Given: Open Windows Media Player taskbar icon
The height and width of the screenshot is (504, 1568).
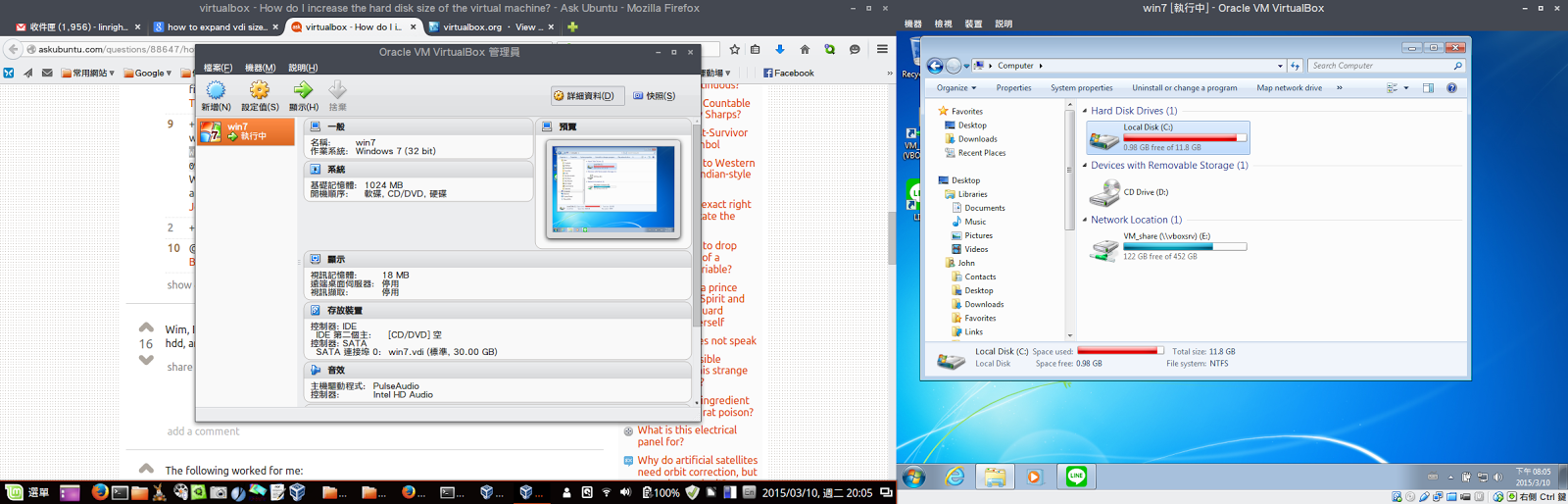Looking at the screenshot, I should [1035, 478].
